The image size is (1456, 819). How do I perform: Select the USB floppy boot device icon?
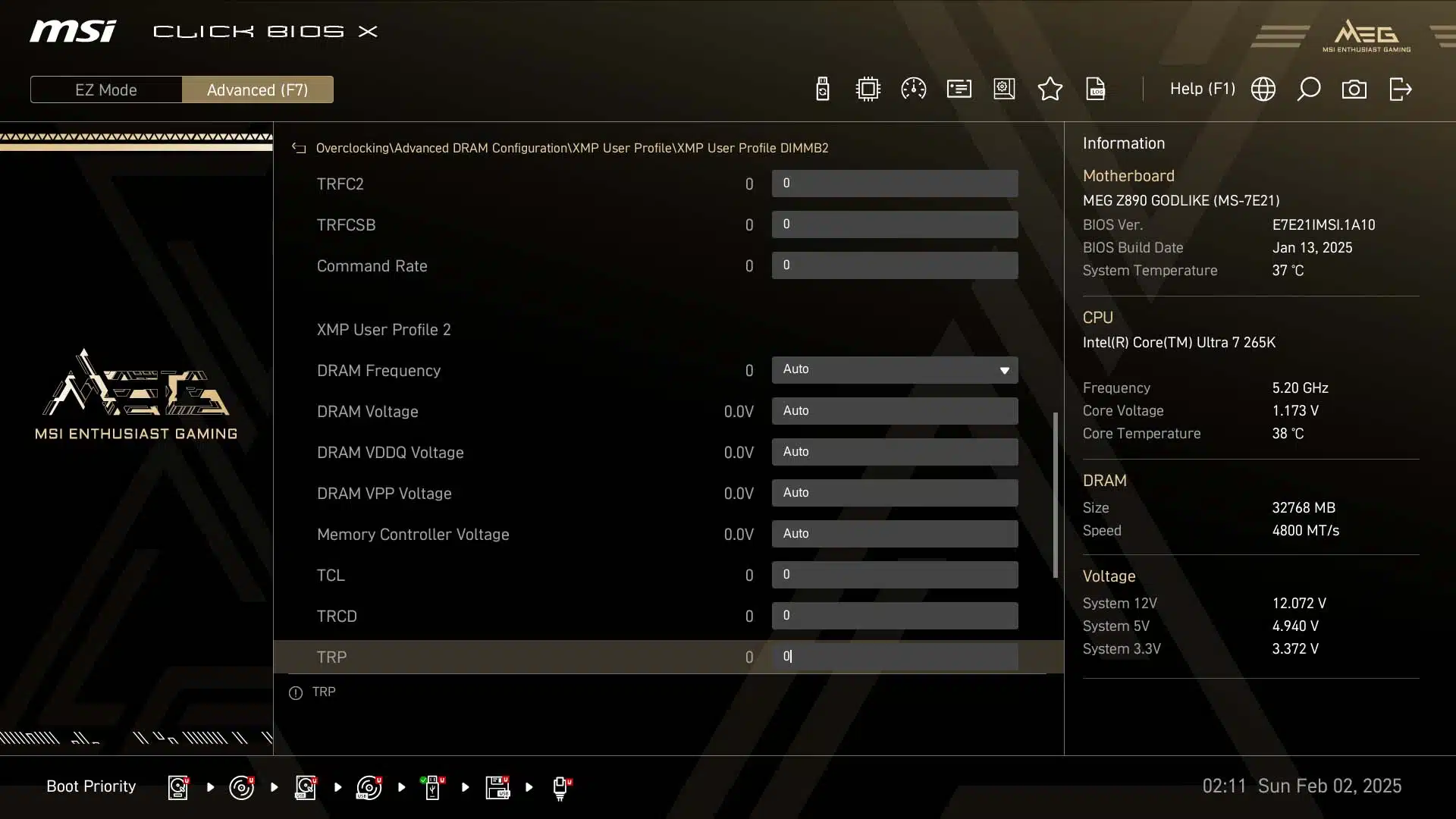pyautogui.click(x=497, y=787)
